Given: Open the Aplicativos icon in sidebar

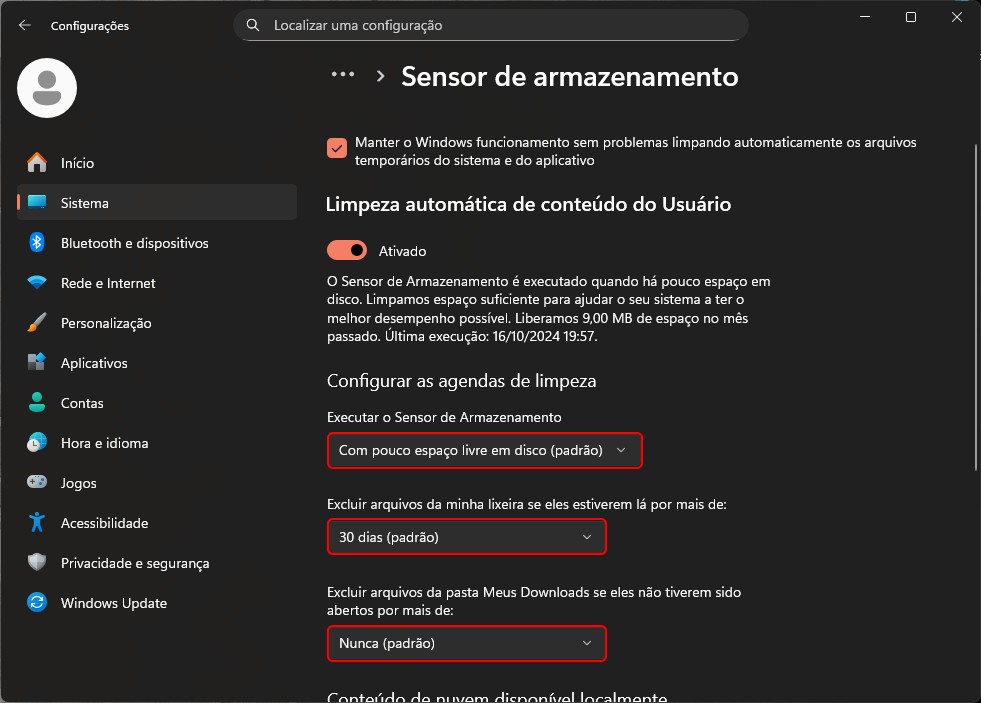Looking at the screenshot, I should (x=37, y=363).
